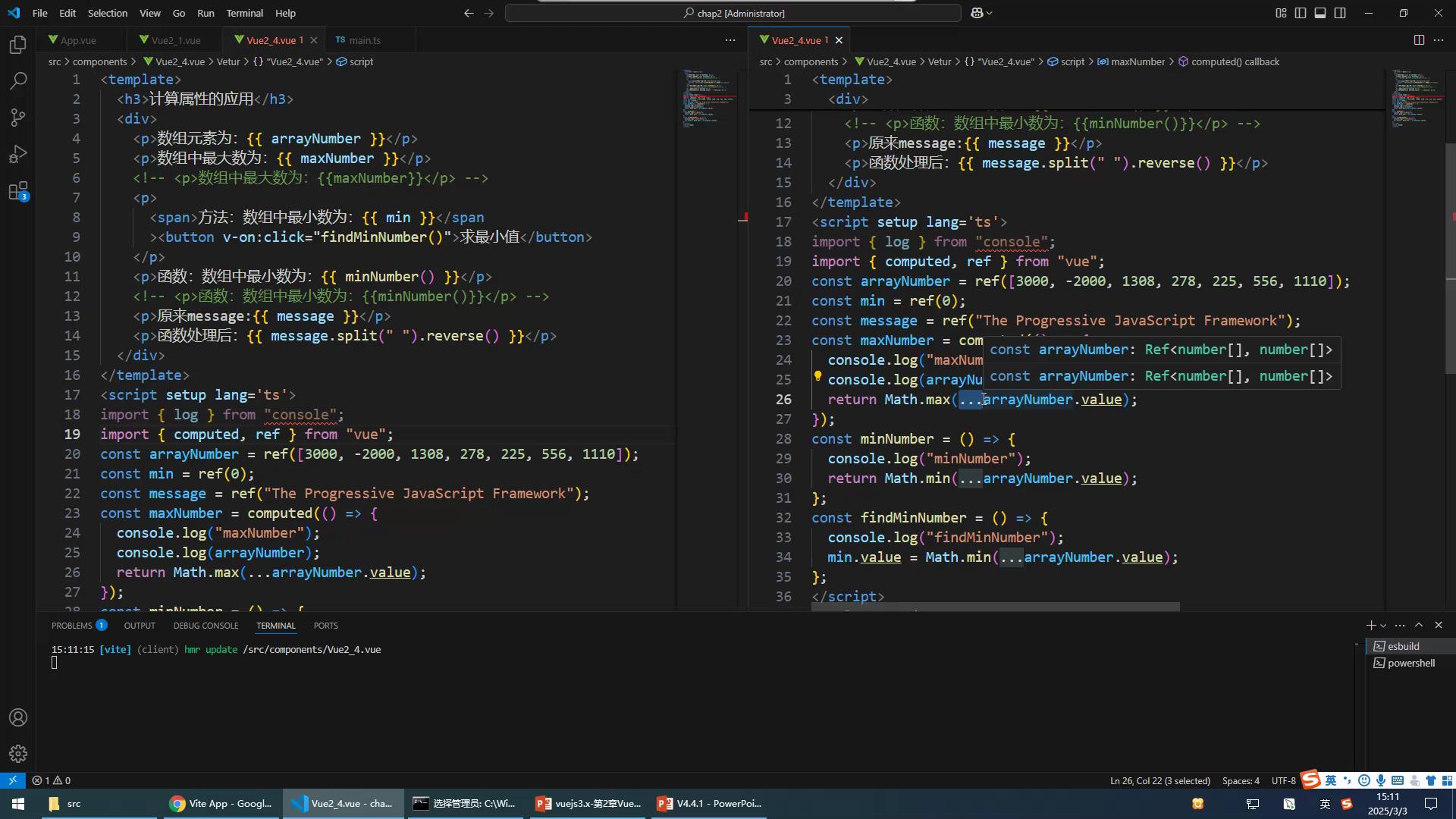The image size is (1456, 819).
Task: Toggle the bottom panel layout button
Action: coord(1320,13)
